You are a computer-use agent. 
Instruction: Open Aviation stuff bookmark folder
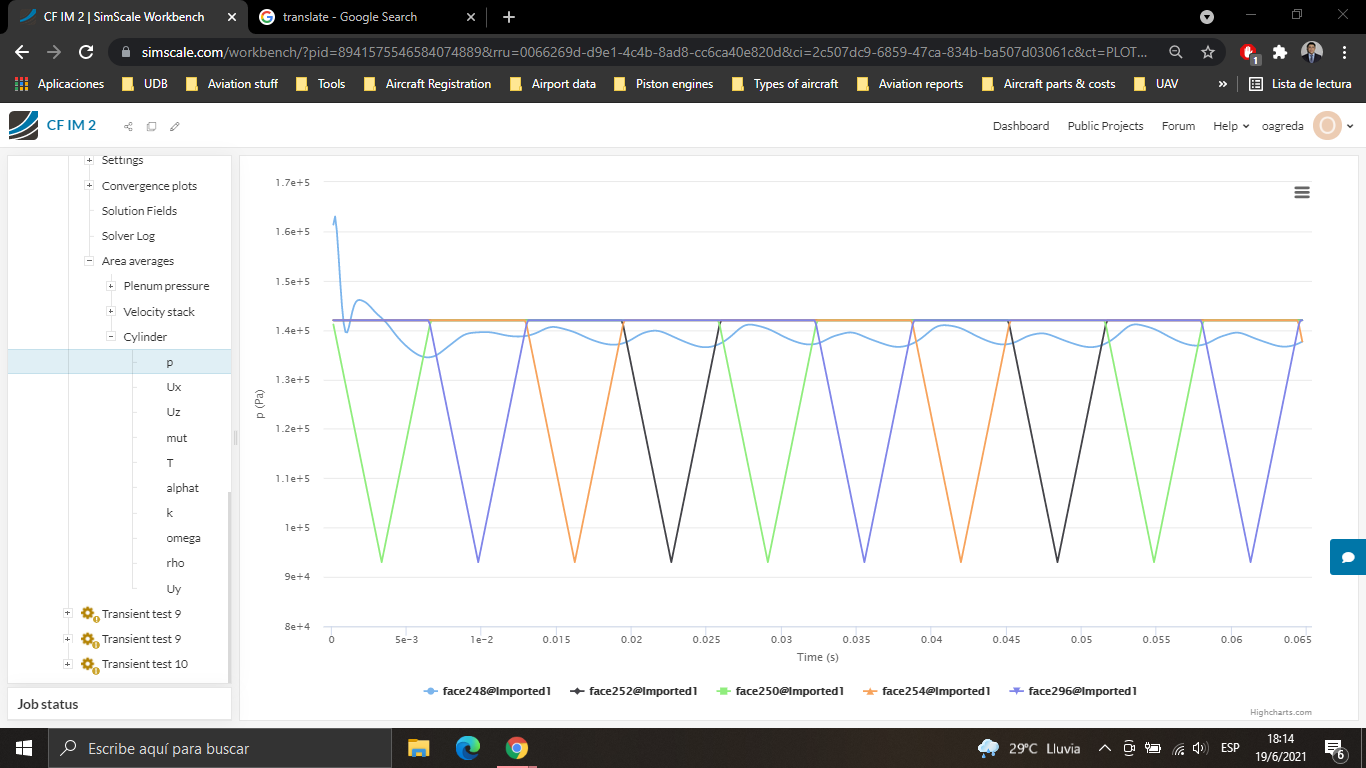point(231,84)
